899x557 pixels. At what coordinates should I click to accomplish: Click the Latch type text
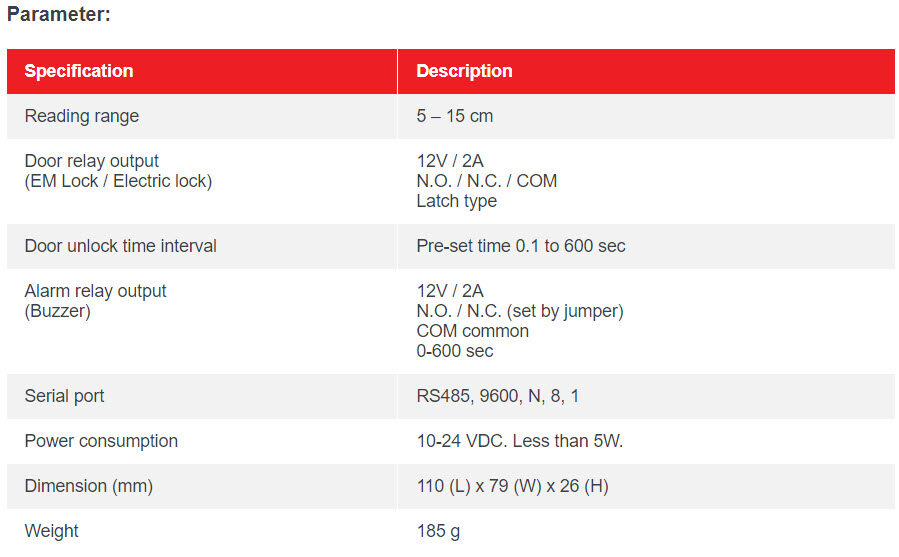click(x=457, y=201)
